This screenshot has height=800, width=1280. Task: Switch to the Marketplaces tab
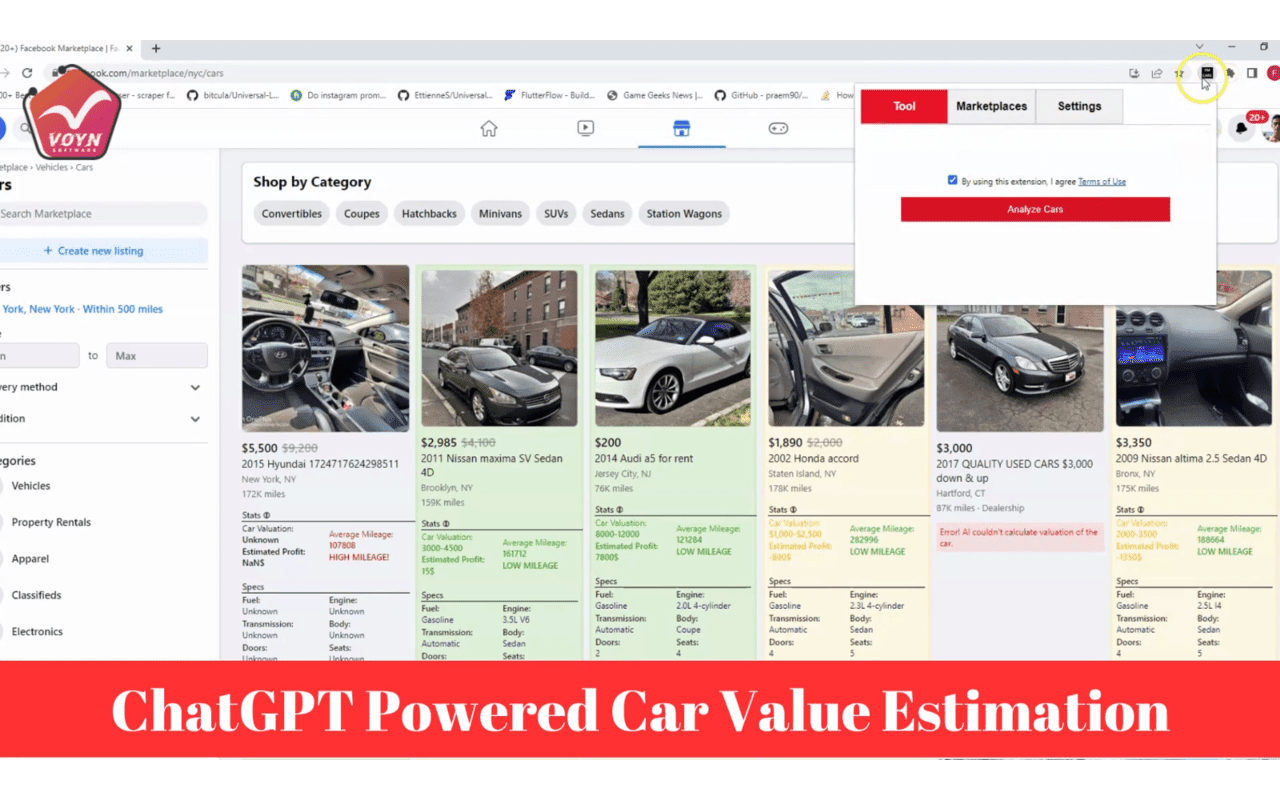(x=991, y=106)
